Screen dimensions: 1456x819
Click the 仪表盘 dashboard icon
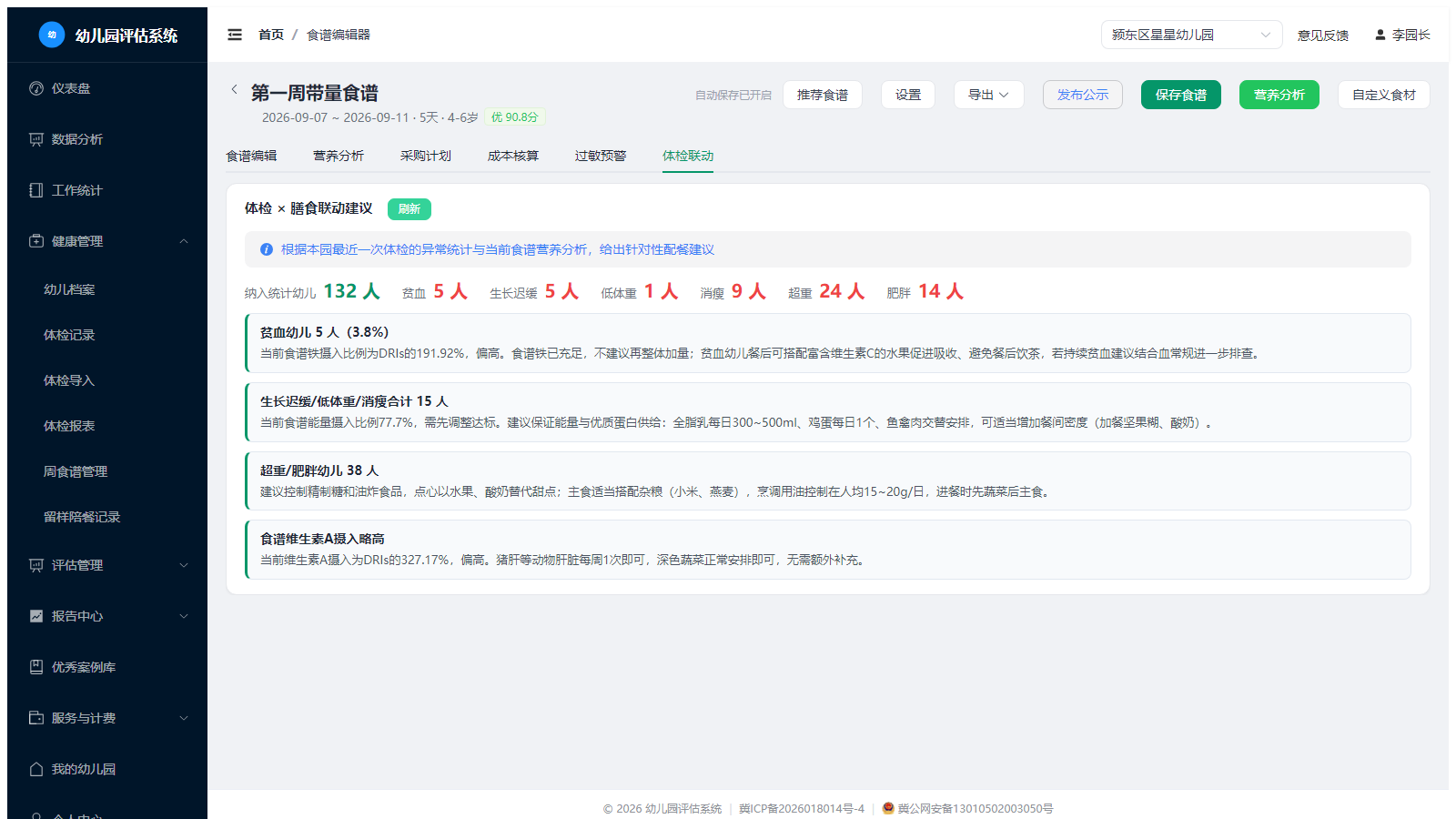[x=36, y=88]
